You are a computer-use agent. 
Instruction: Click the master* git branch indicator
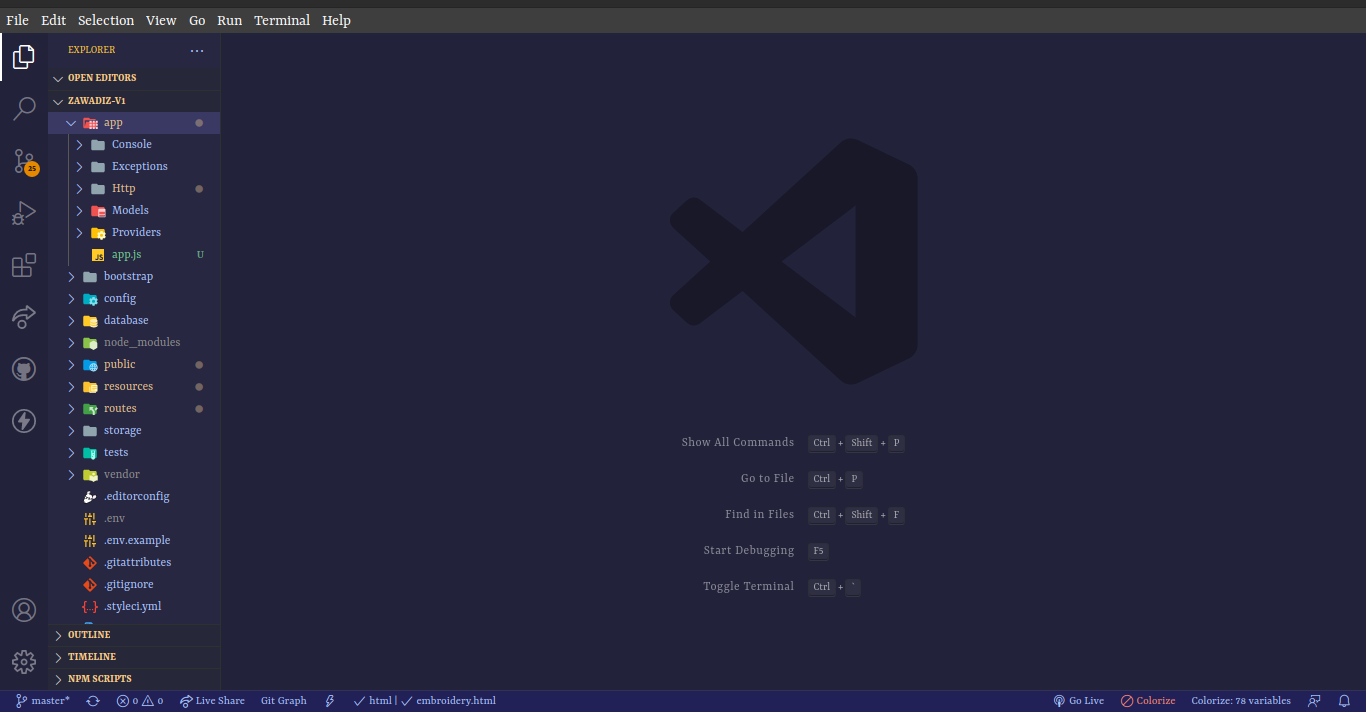click(x=43, y=701)
